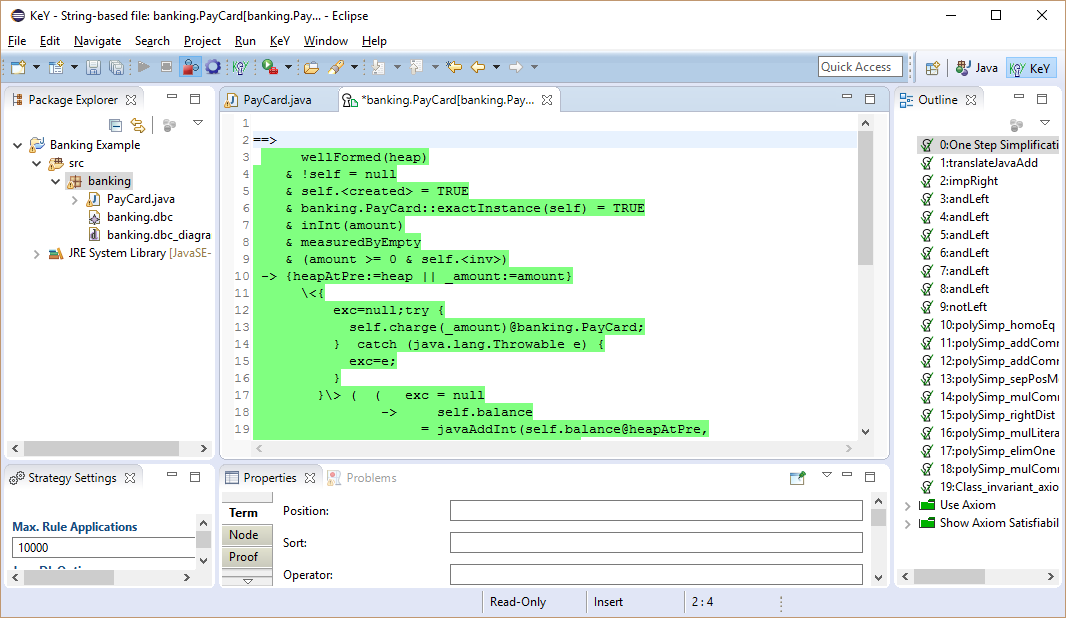Click the Save All toolbar icon
1066x618 pixels.
point(116,67)
